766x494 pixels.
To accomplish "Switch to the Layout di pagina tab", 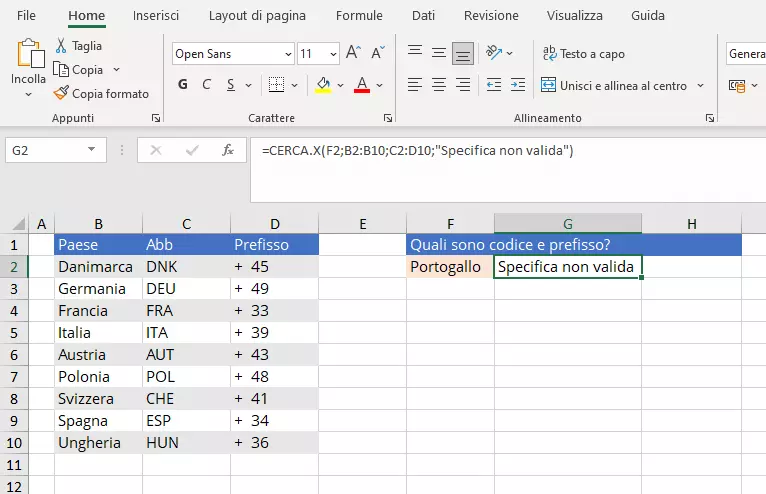I will click(x=257, y=16).
